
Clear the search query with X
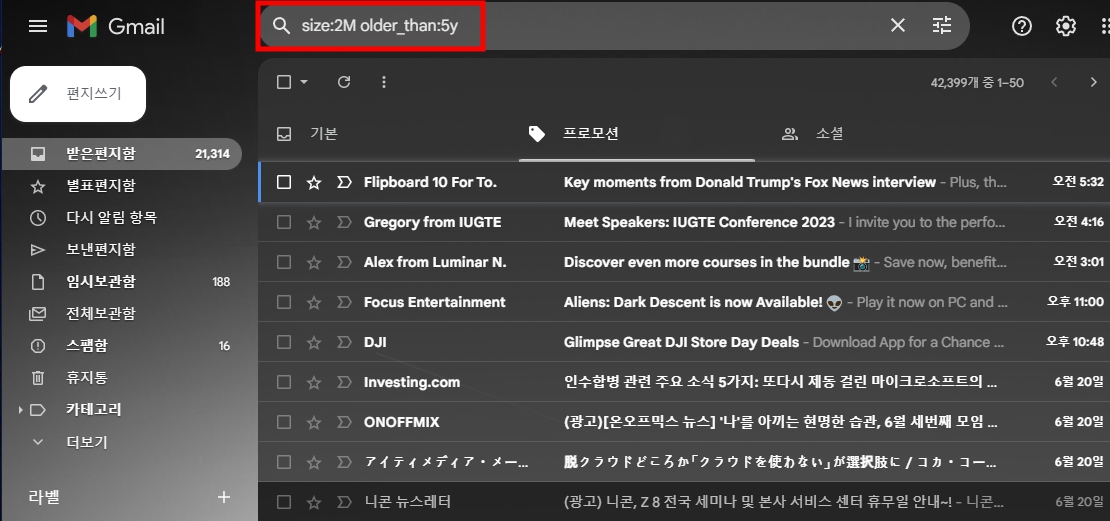tap(897, 26)
